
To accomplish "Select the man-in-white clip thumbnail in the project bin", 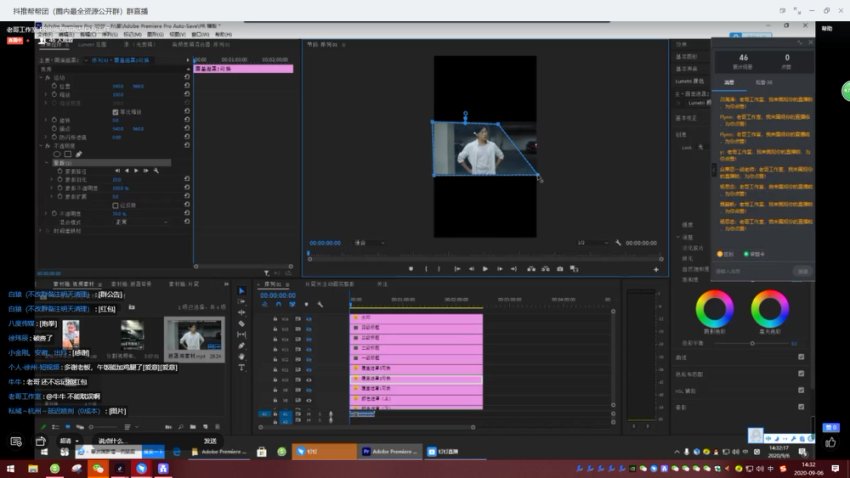I will pyautogui.click(x=194, y=335).
